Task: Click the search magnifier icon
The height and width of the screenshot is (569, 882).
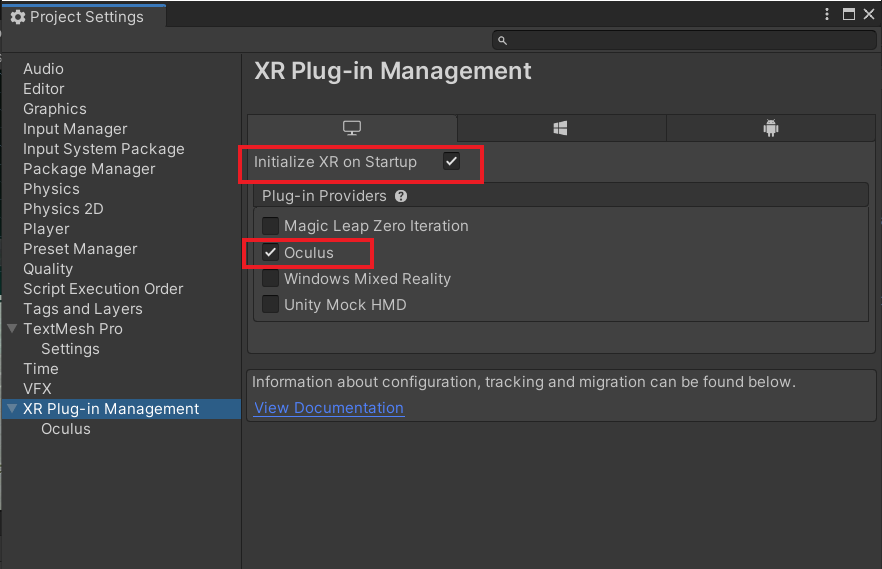Action: click(x=502, y=40)
